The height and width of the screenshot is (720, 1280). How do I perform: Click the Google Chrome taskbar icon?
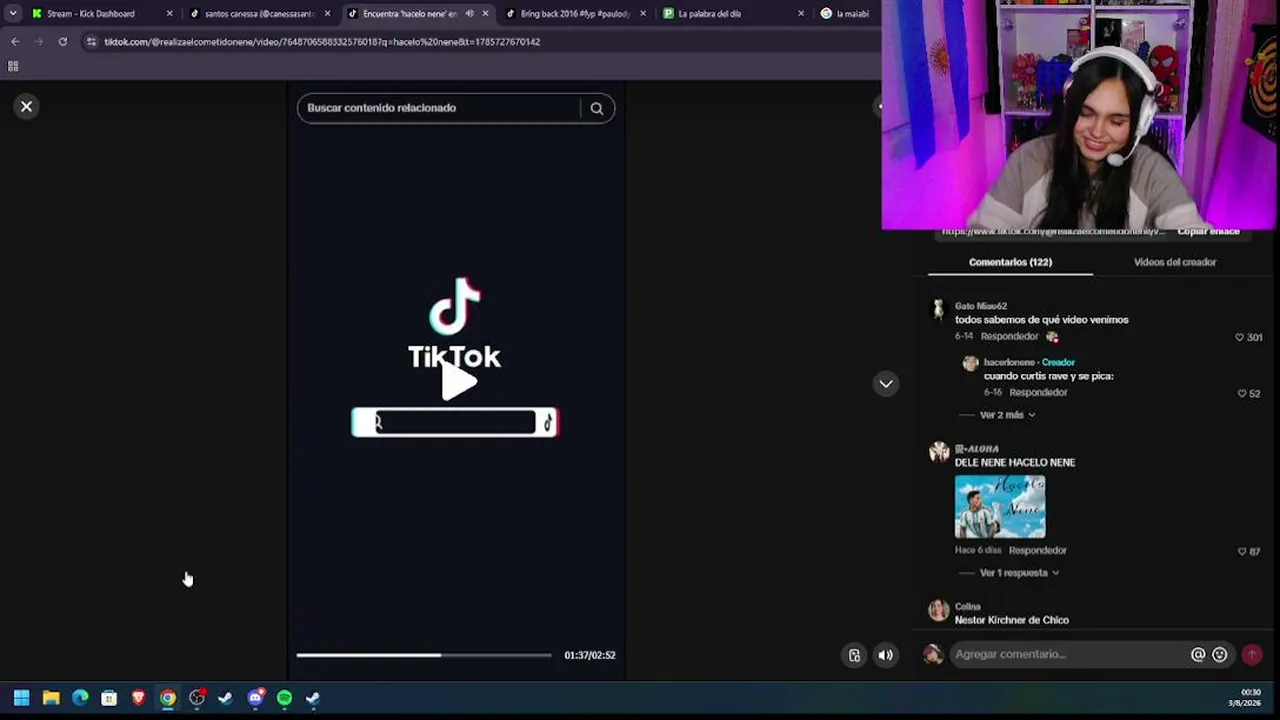[168, 698]
